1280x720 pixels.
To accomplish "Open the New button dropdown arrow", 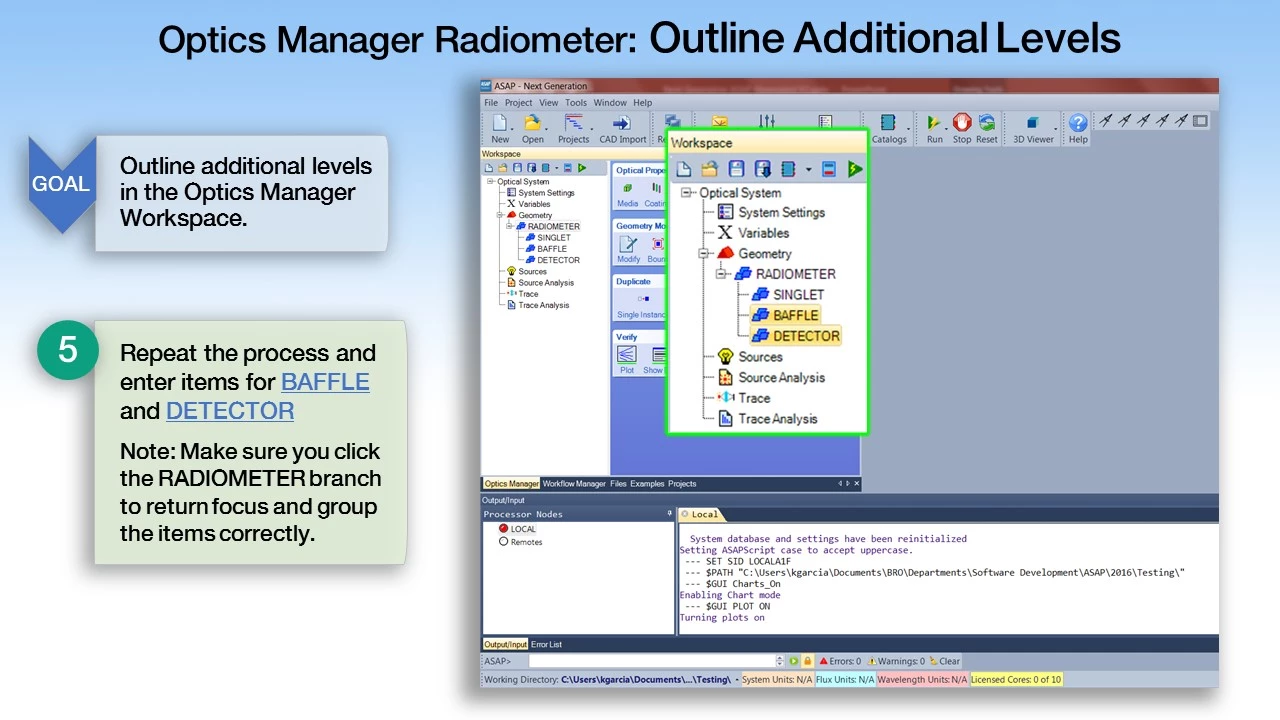I will pos(514,128).
